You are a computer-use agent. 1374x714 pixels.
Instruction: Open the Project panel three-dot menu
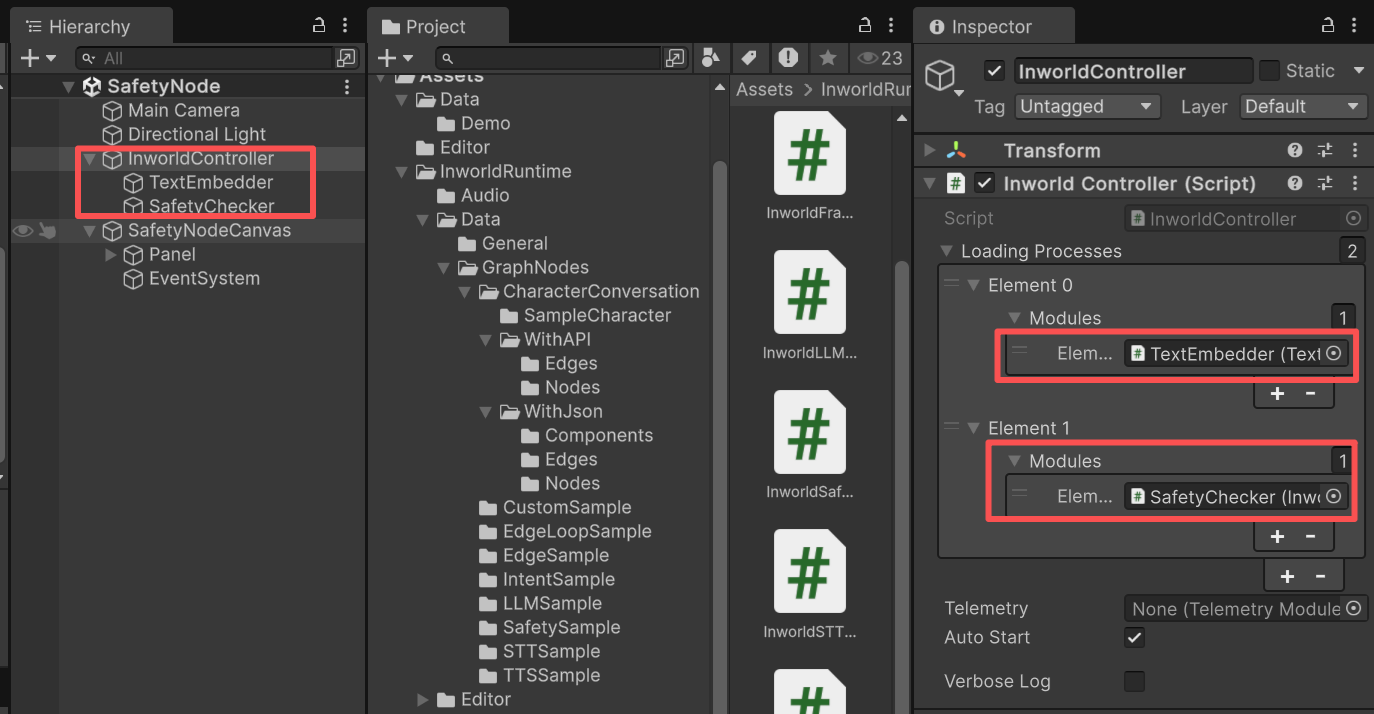(x=890, y=26)
